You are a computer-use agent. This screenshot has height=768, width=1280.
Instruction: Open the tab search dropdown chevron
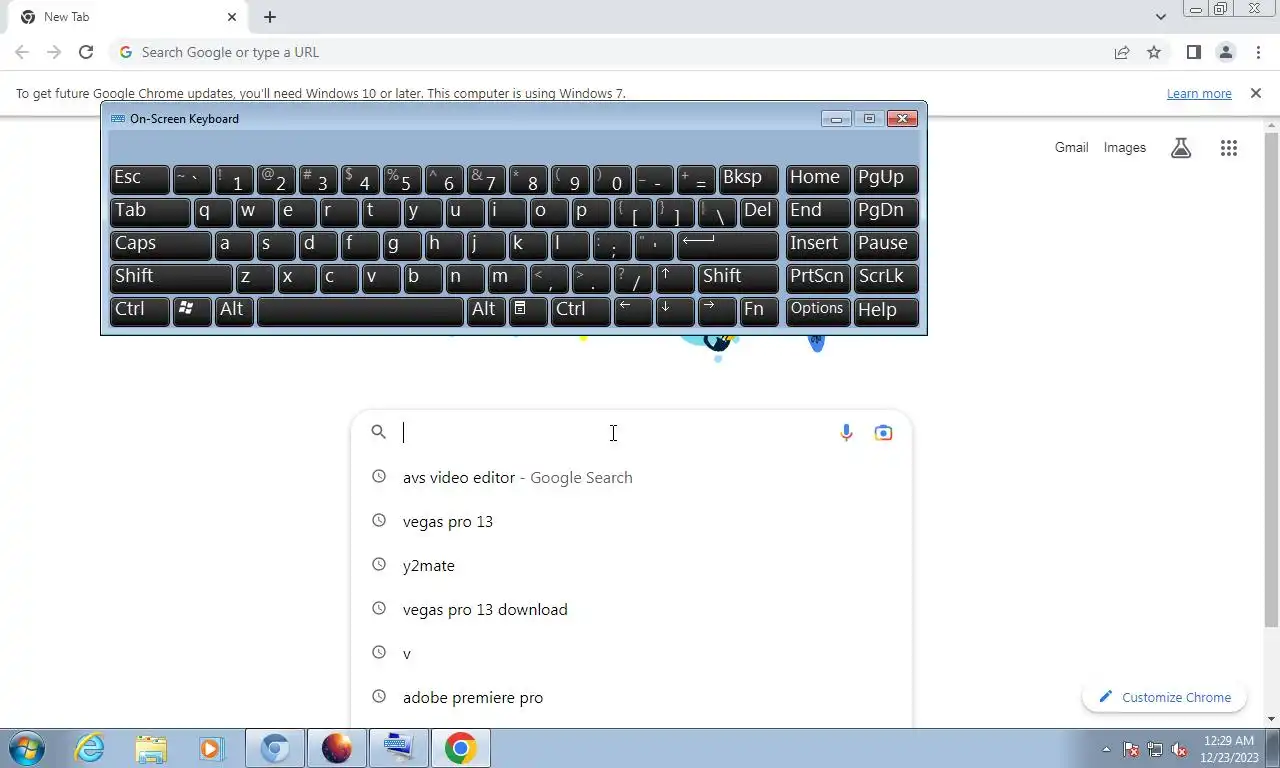1161,17
